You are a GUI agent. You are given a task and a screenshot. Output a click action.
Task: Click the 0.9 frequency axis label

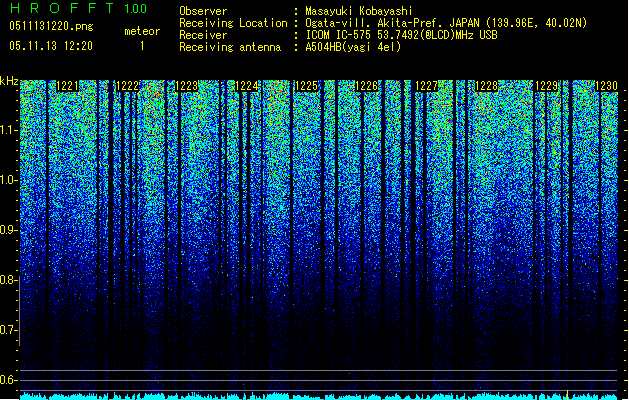(8, 230)
